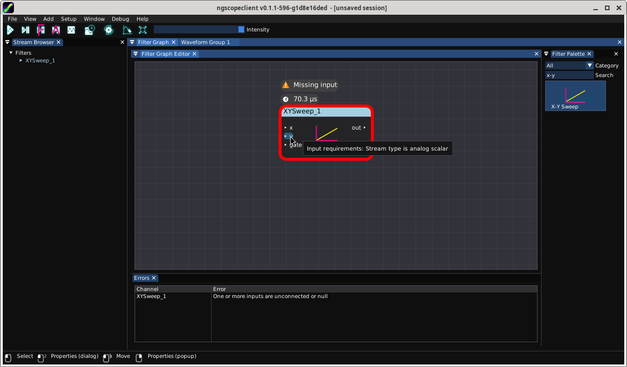This screenshot has width=627, height=367.
Task: Click the X-Y plot icon inside XYSweep_1 node
Action: [x=327, y=133]
